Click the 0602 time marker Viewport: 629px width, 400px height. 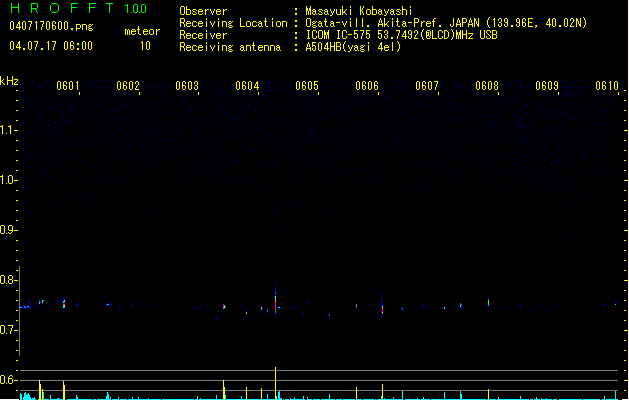pos(128,85)
